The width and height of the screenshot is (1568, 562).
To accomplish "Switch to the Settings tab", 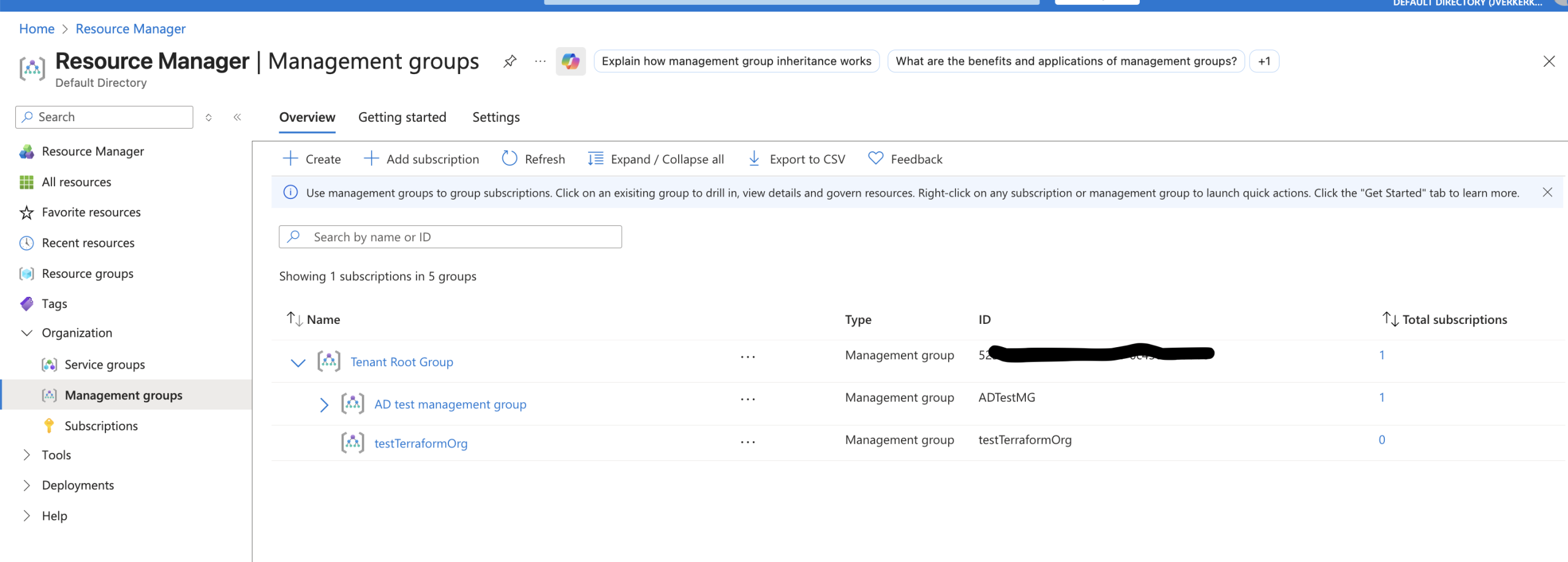I will (x=496, y=117).
